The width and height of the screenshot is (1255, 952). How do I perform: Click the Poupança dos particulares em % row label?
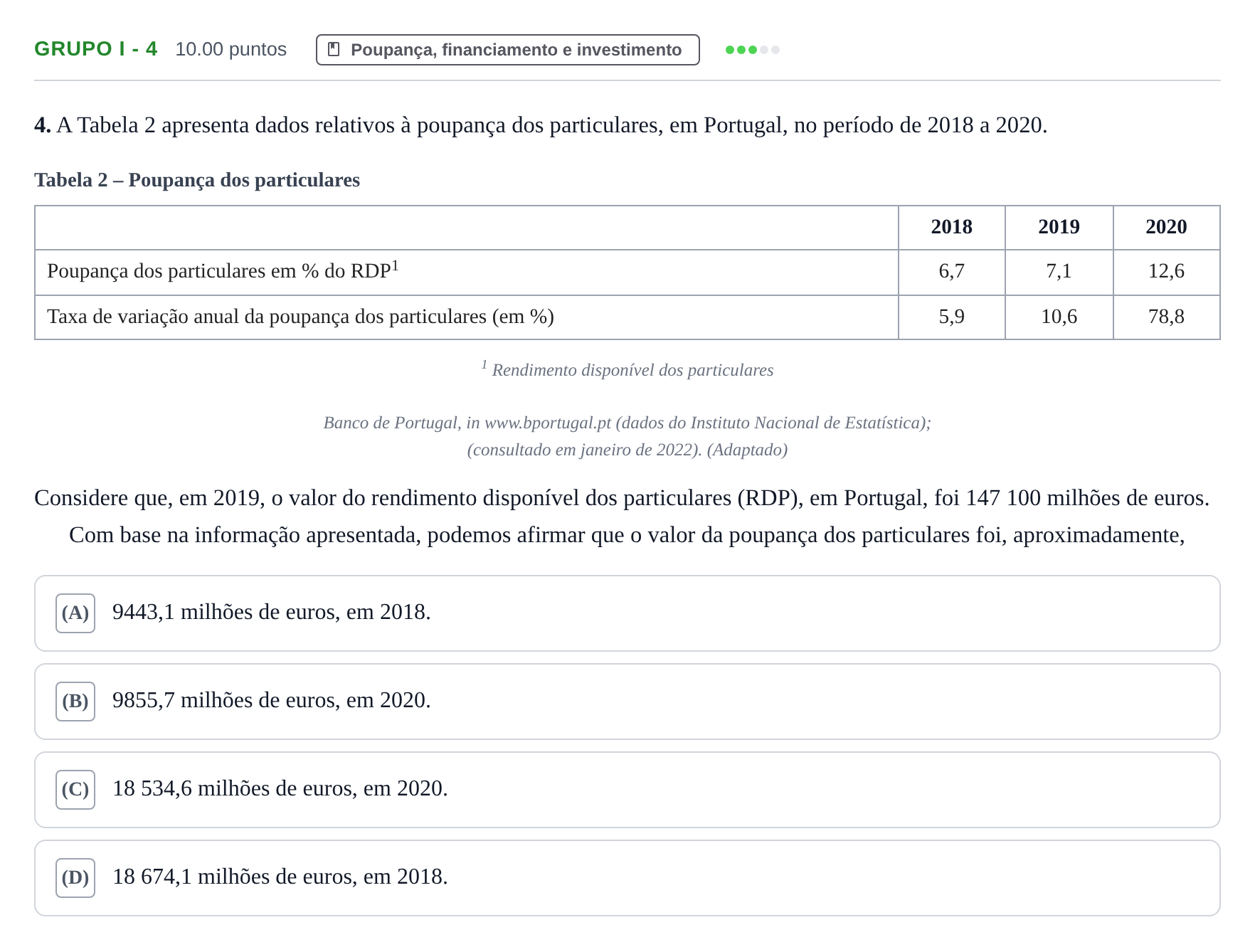coord(223,270)
